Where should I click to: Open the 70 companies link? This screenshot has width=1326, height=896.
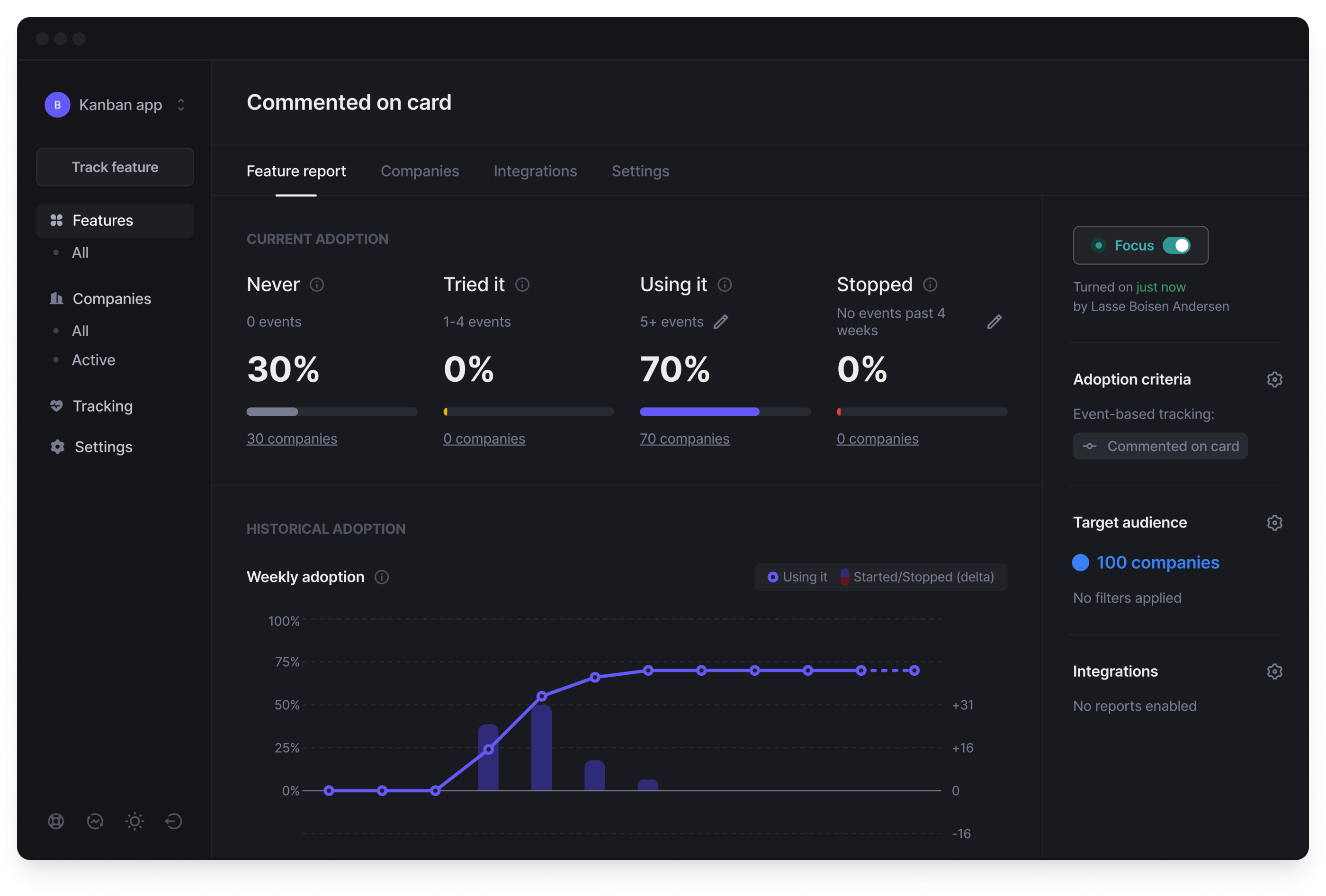[x=684, y=439]
